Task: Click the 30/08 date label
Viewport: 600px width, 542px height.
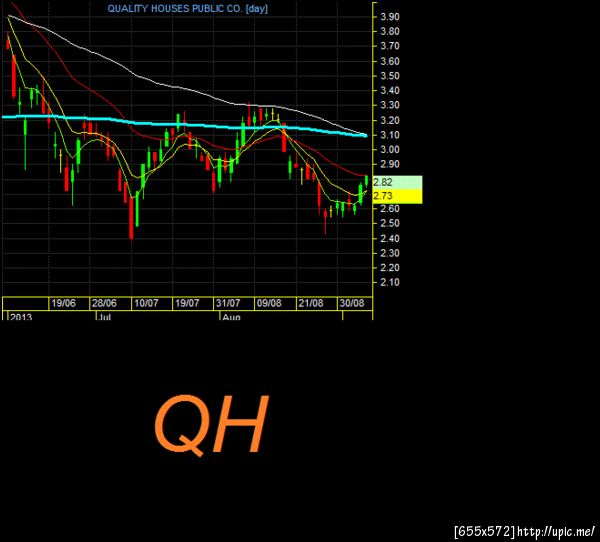Action: point(352,303)
